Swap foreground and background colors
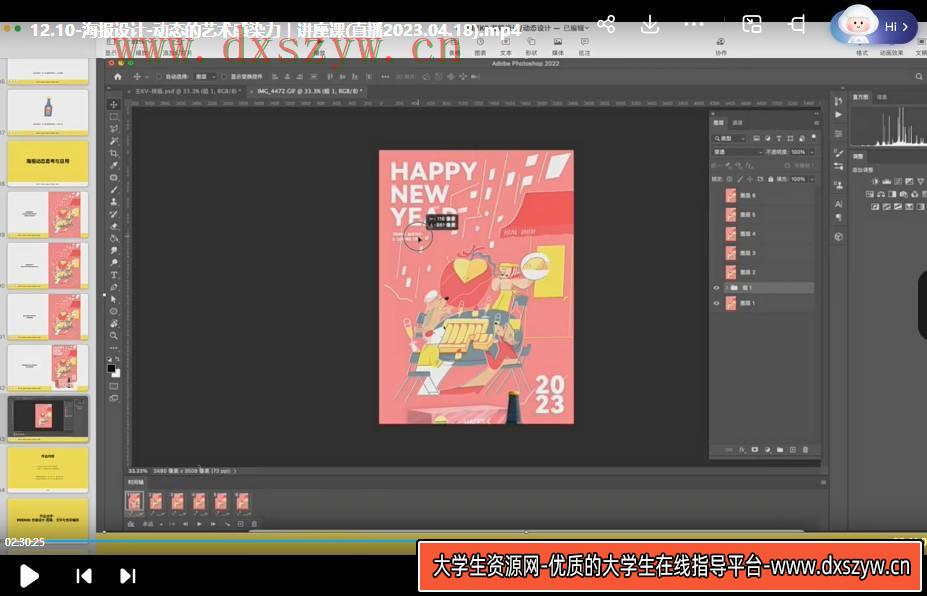The image size is (927, 596). pos(117,359)
